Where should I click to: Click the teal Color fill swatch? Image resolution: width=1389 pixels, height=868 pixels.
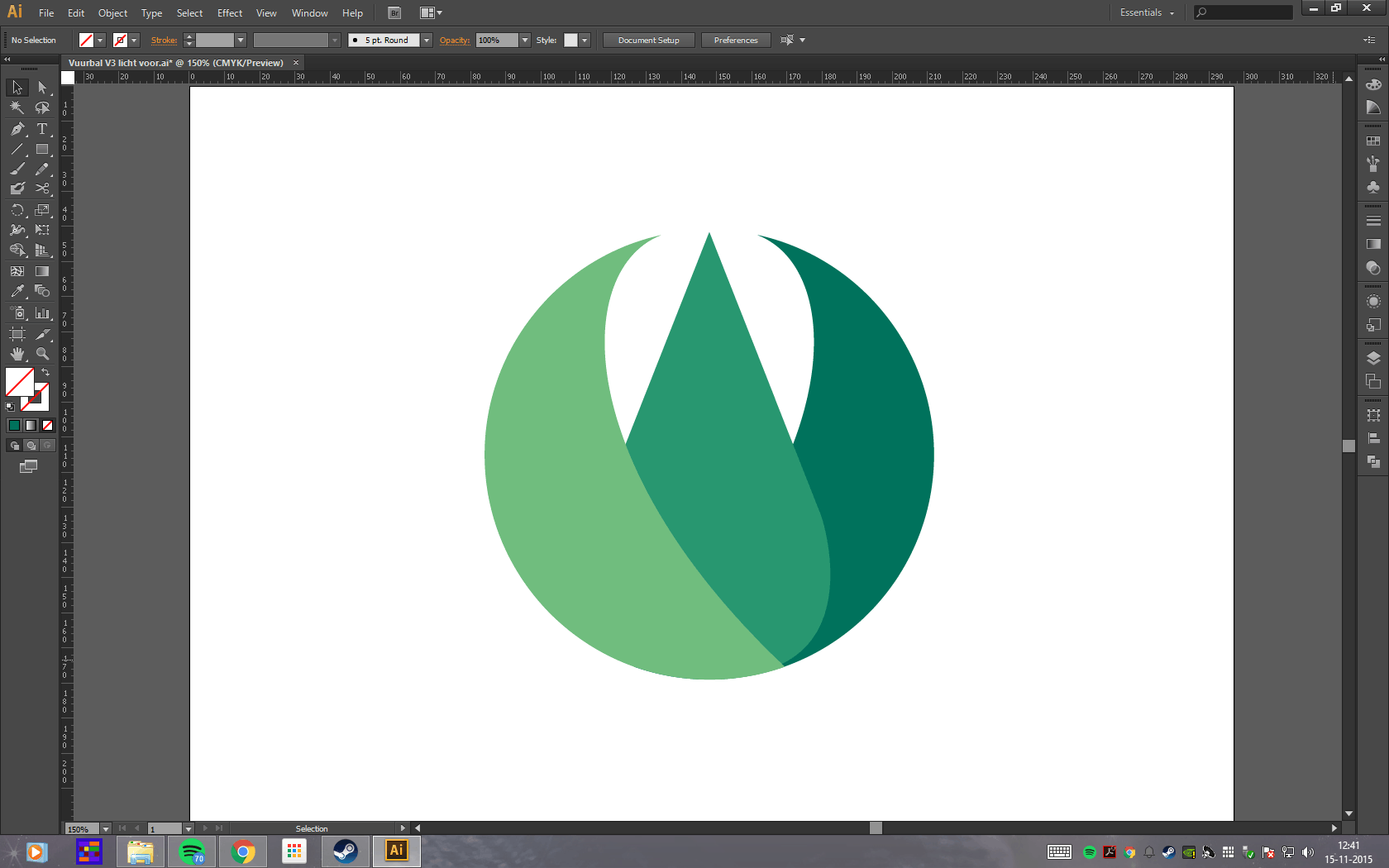pyautogui.click(x=14, y=425)
